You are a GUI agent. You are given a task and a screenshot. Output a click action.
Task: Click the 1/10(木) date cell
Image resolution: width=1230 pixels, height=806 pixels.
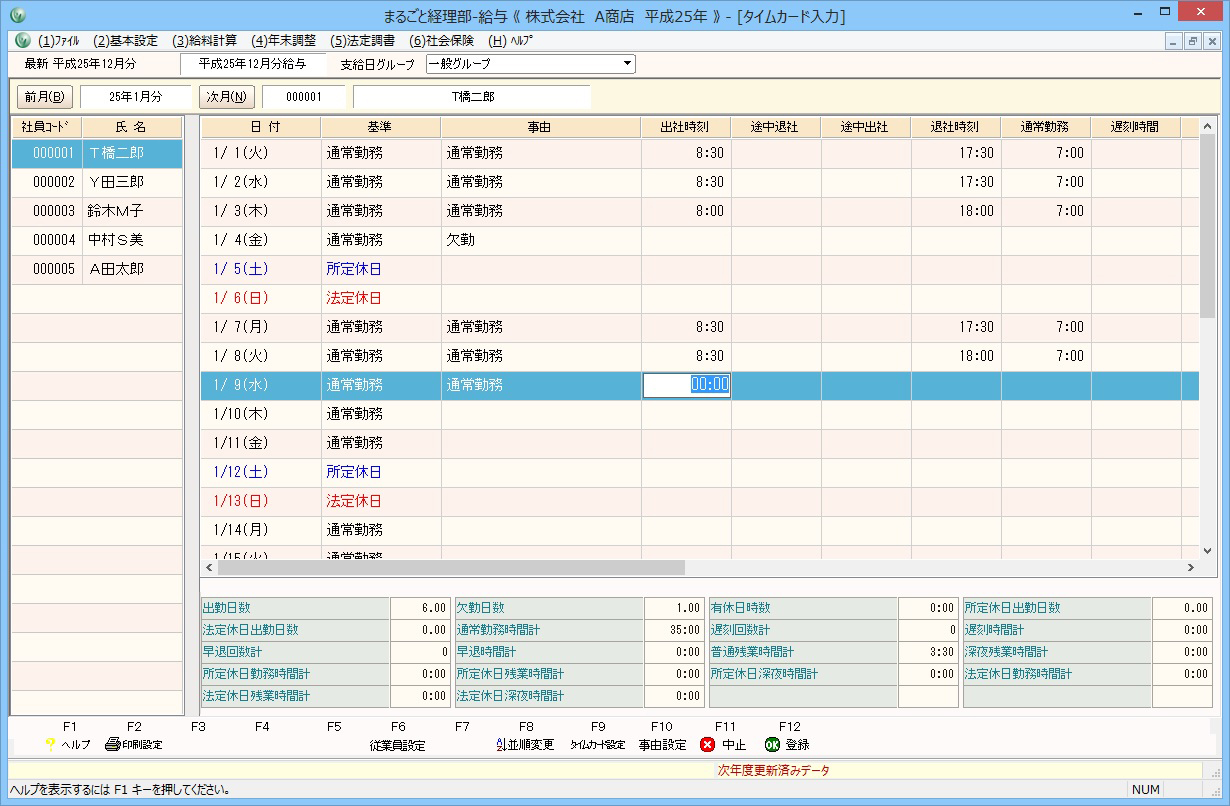tap(261, 414)
